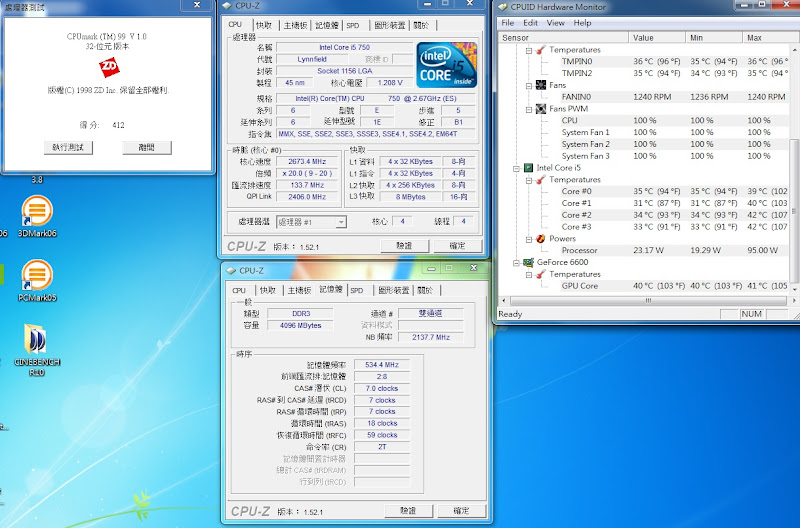Collapse the Fans PWM node
Image resolution: width=800 pixels, height=528 pixels.
coord(529,109)
